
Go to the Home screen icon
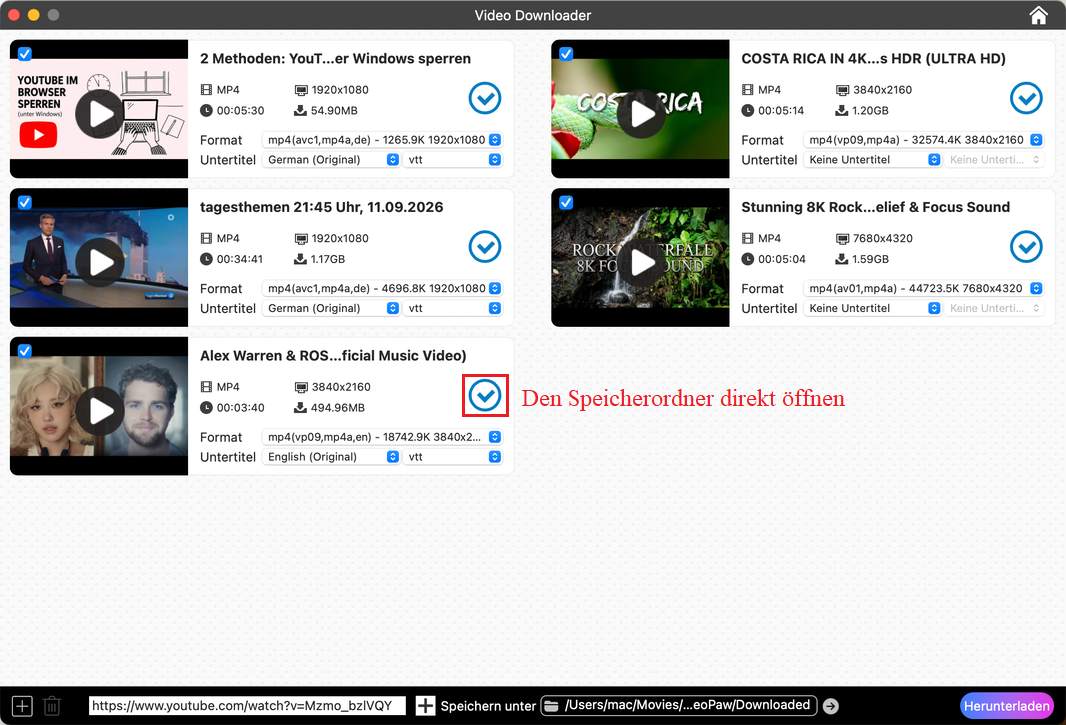[1038, 15]
